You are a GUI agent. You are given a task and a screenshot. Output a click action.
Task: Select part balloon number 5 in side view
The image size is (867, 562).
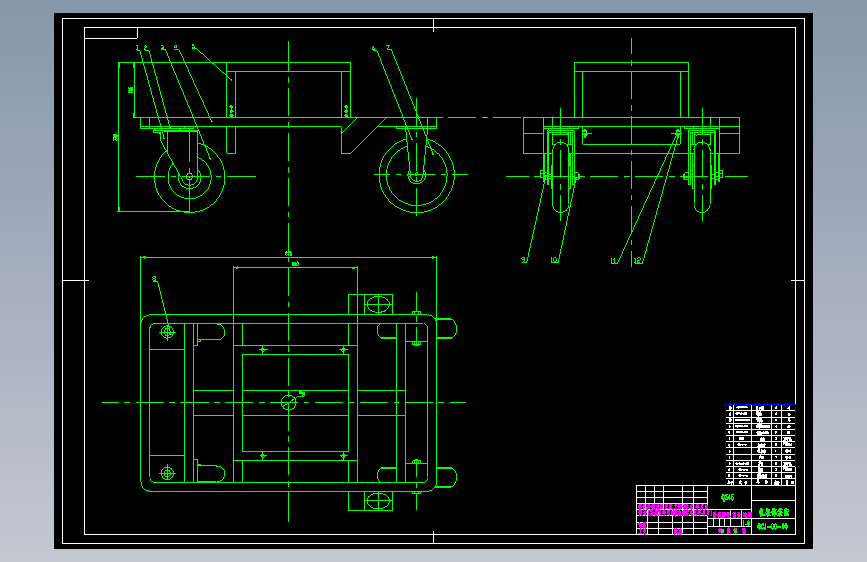pos(194,47)
